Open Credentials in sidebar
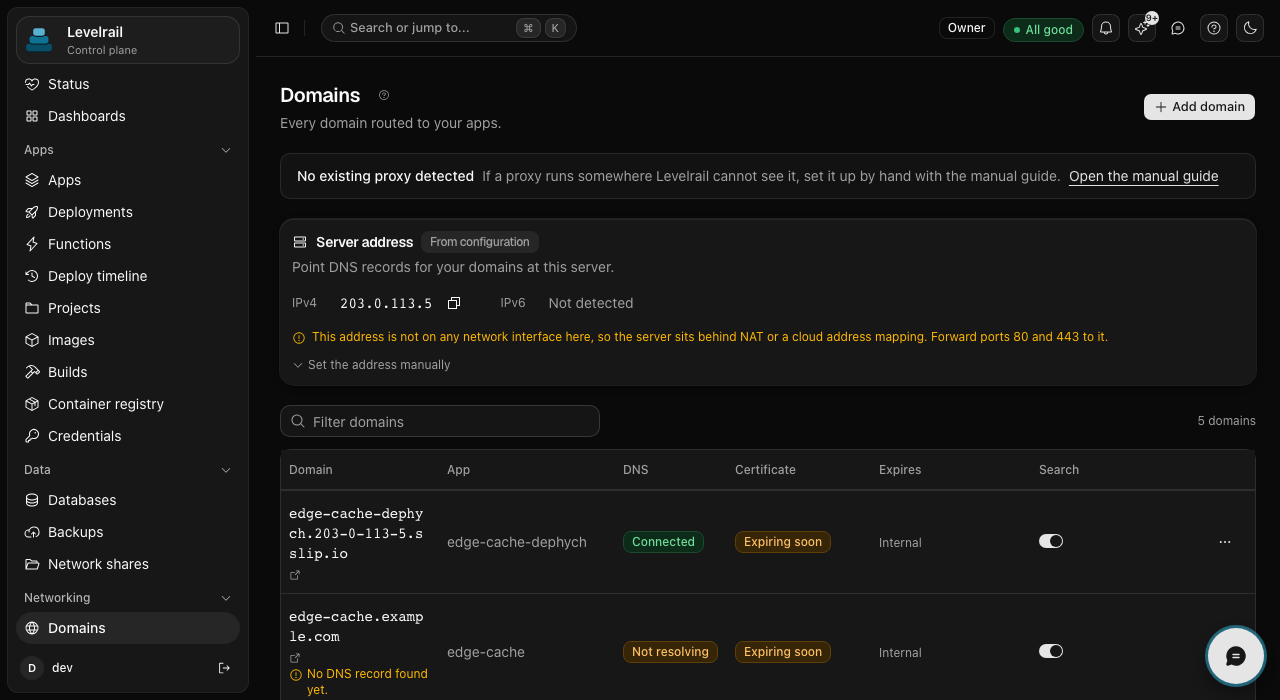1280x700 pixels. coord(128,436)
